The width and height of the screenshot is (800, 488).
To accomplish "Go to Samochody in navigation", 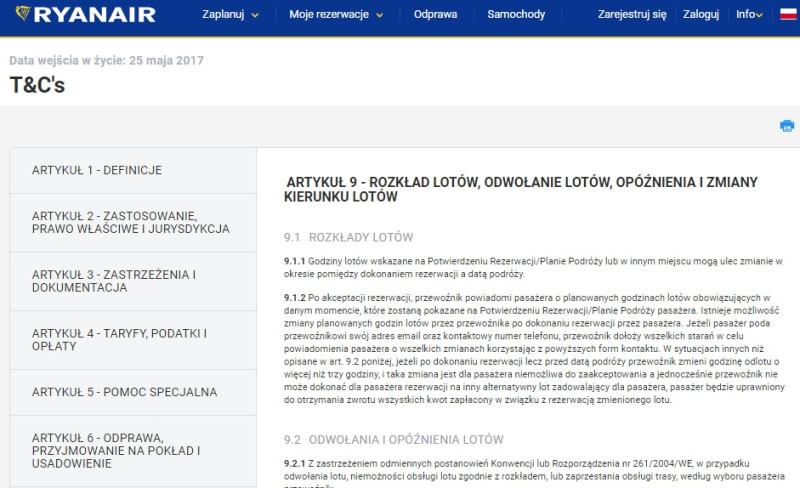I will tap(516, 14).
